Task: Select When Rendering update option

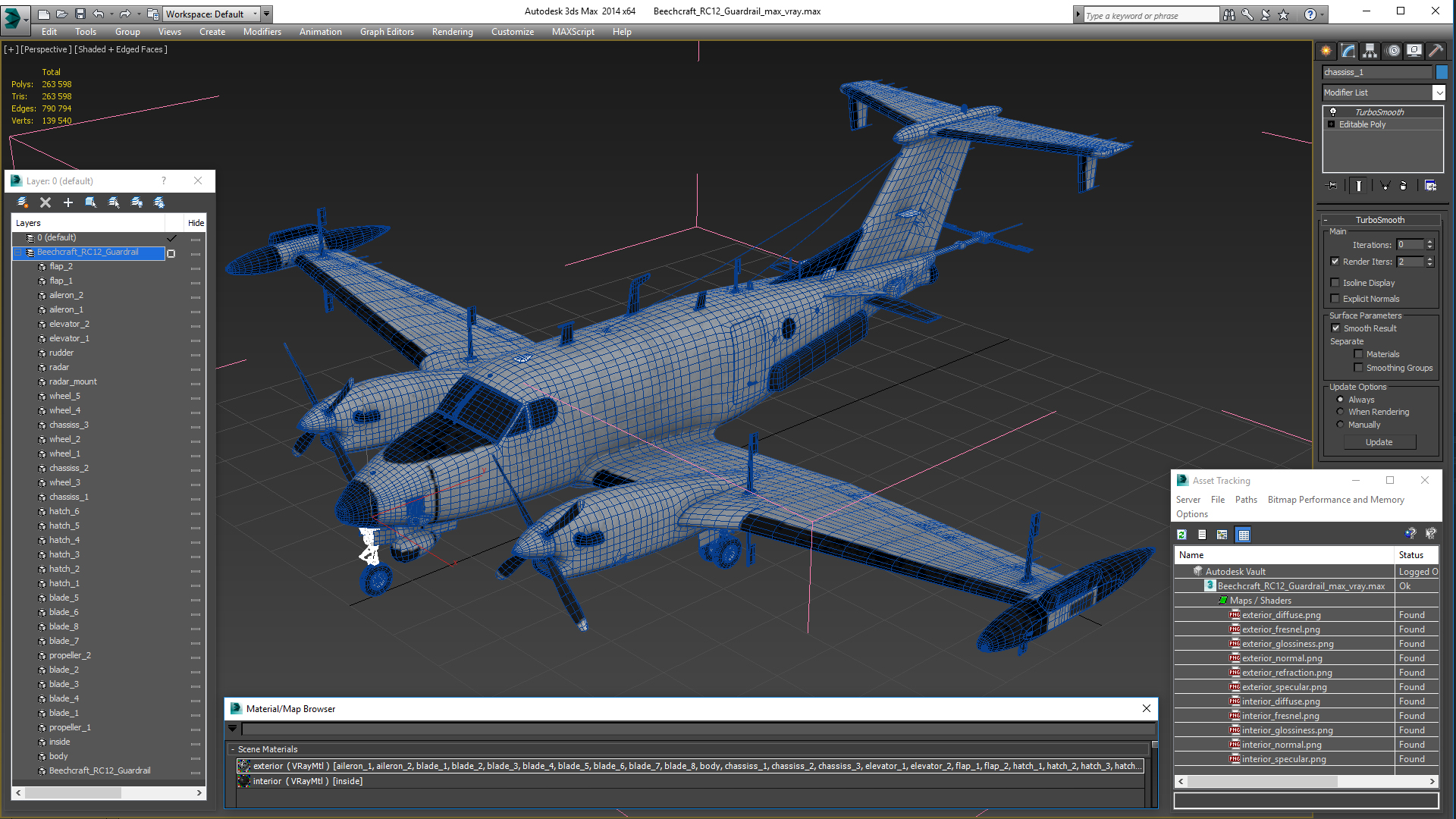Action: (1340, 412)
